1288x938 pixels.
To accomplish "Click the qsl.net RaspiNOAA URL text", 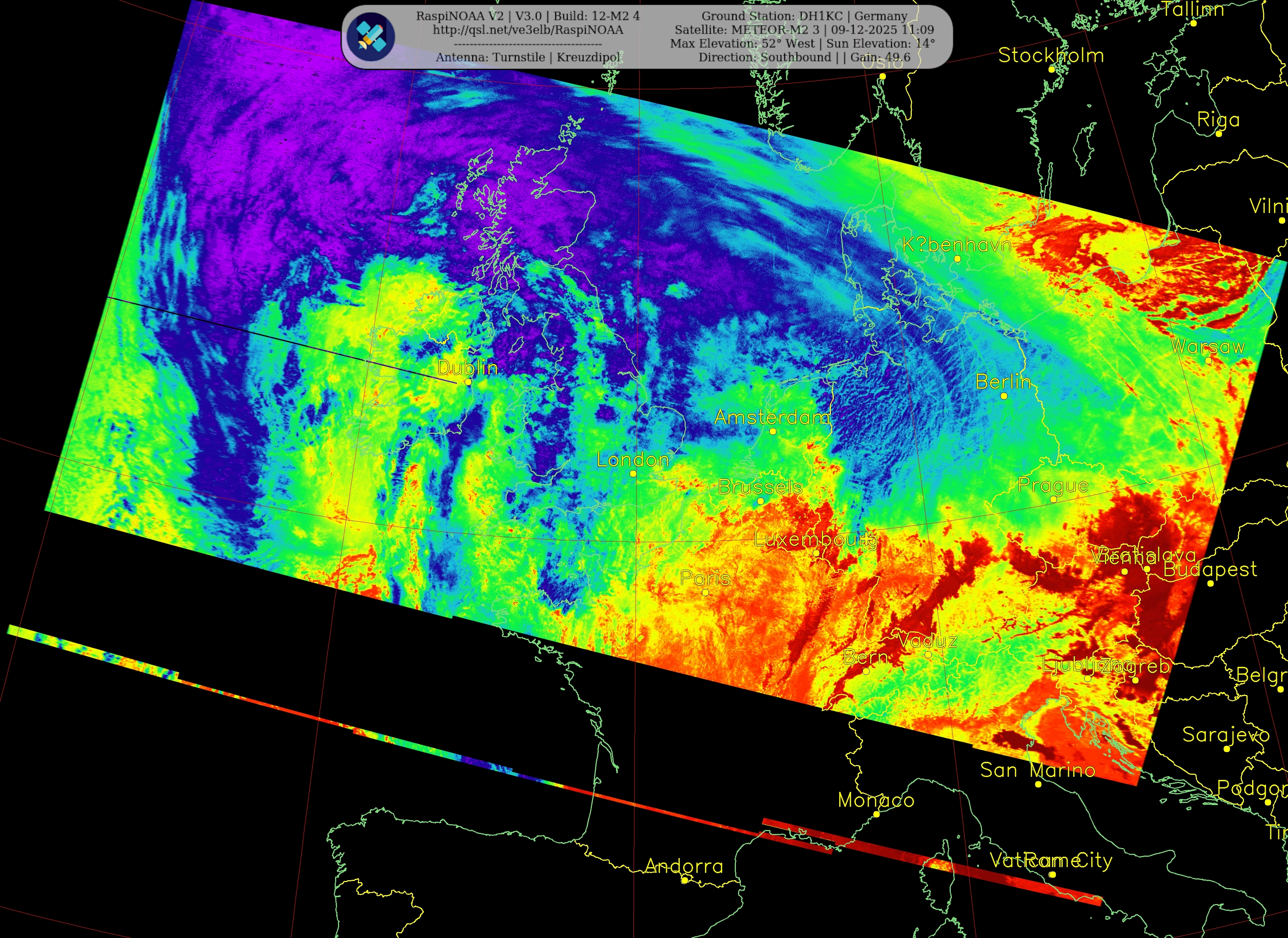I will (x=528, y=30).
